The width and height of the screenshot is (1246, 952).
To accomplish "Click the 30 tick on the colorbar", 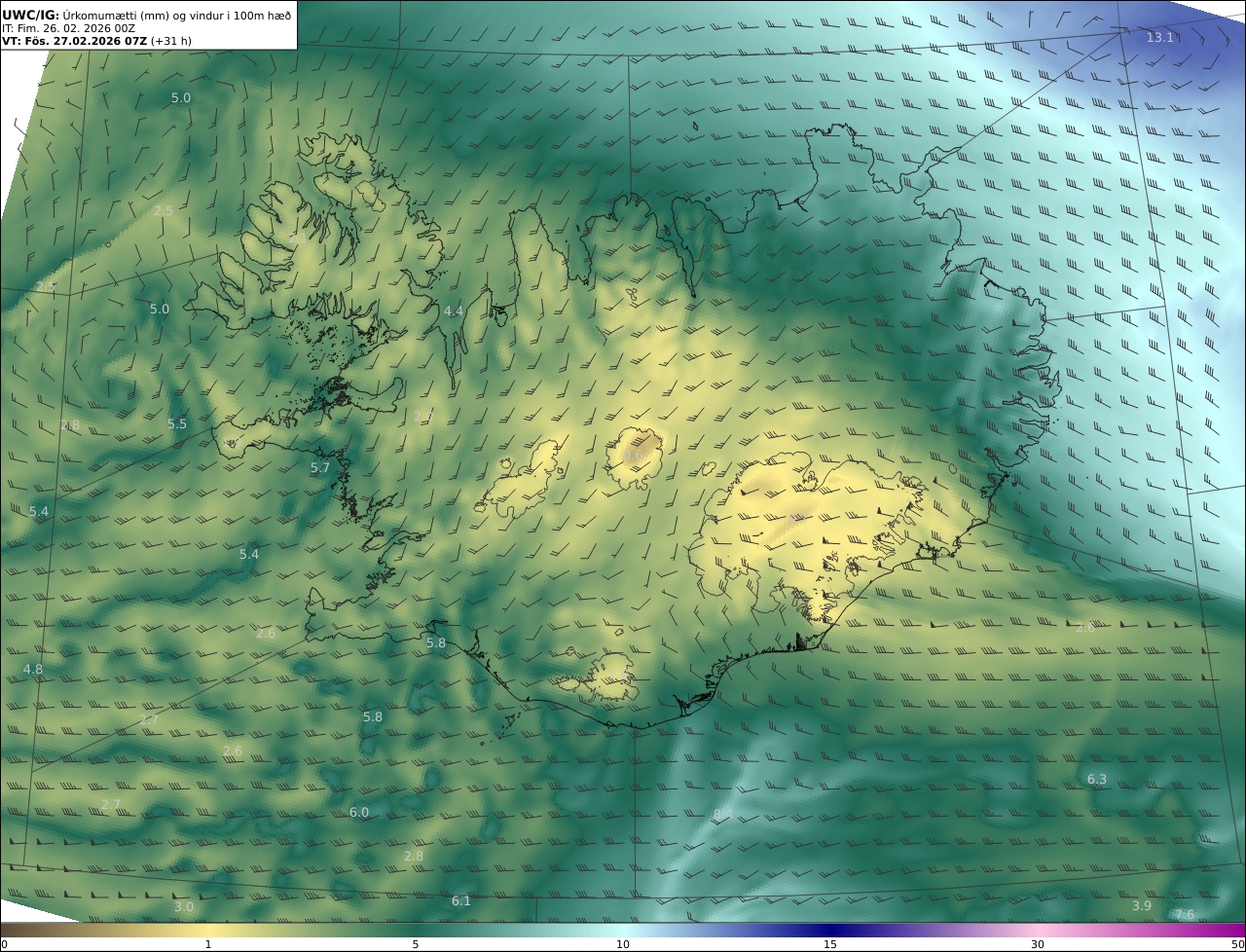I will coord(1038,944).
